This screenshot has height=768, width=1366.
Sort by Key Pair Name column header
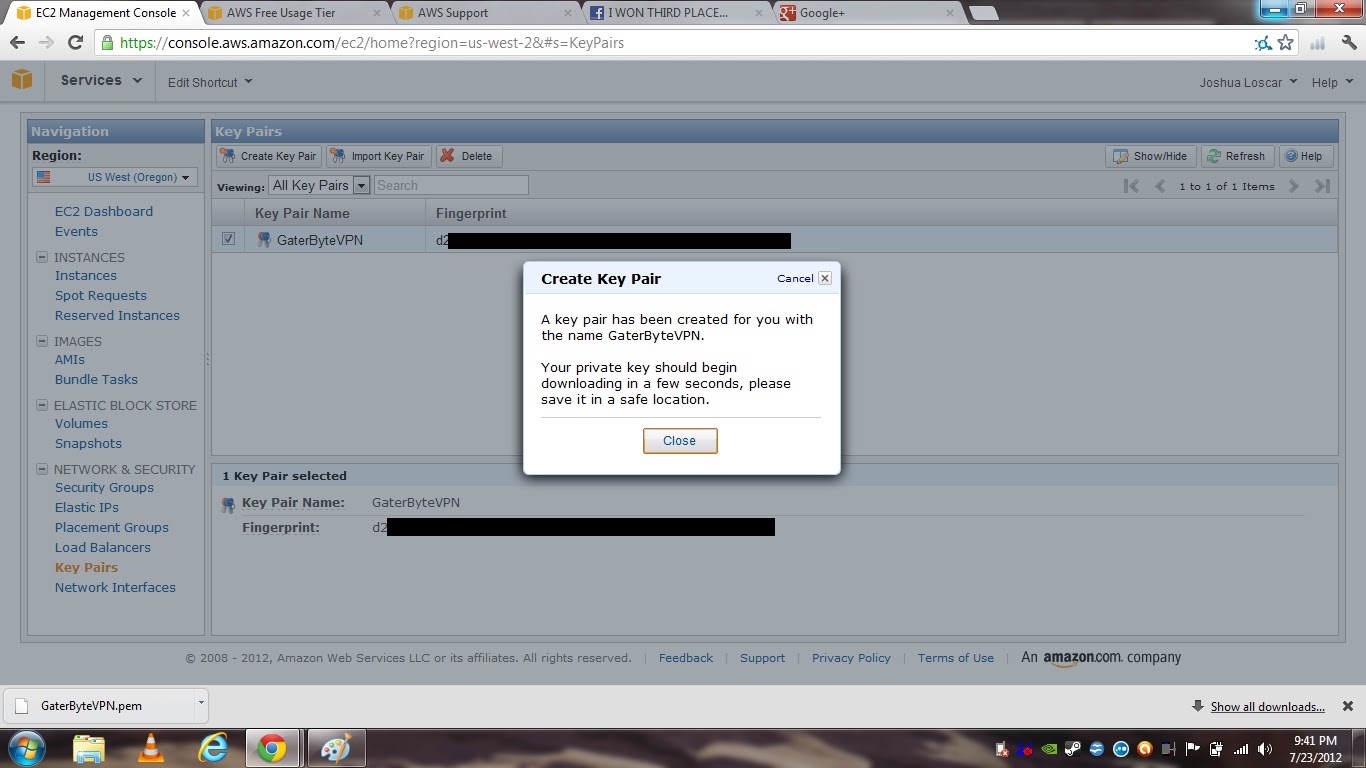pyautogui.click(x=302, y=213)
